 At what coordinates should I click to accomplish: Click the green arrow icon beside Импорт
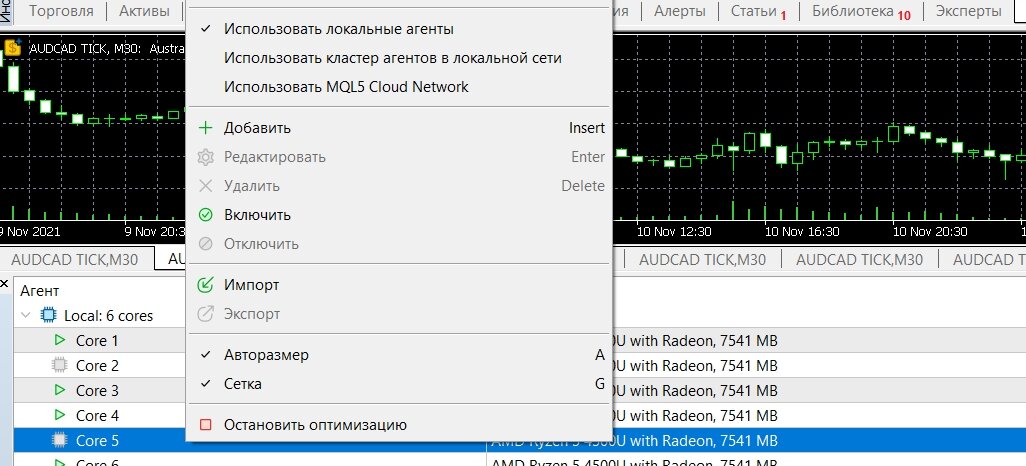[x=205, y=285]
